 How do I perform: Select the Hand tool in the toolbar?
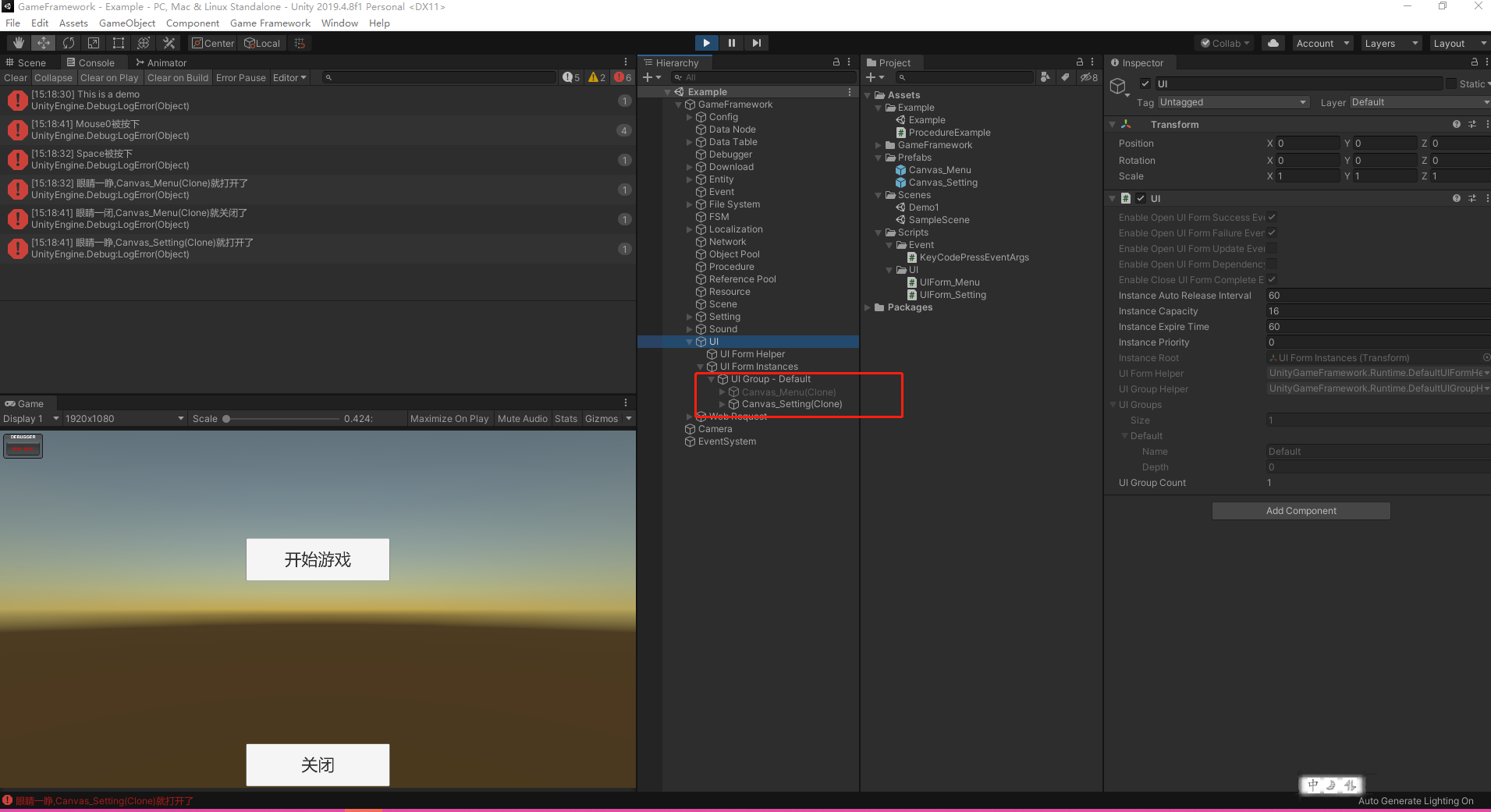16,43
